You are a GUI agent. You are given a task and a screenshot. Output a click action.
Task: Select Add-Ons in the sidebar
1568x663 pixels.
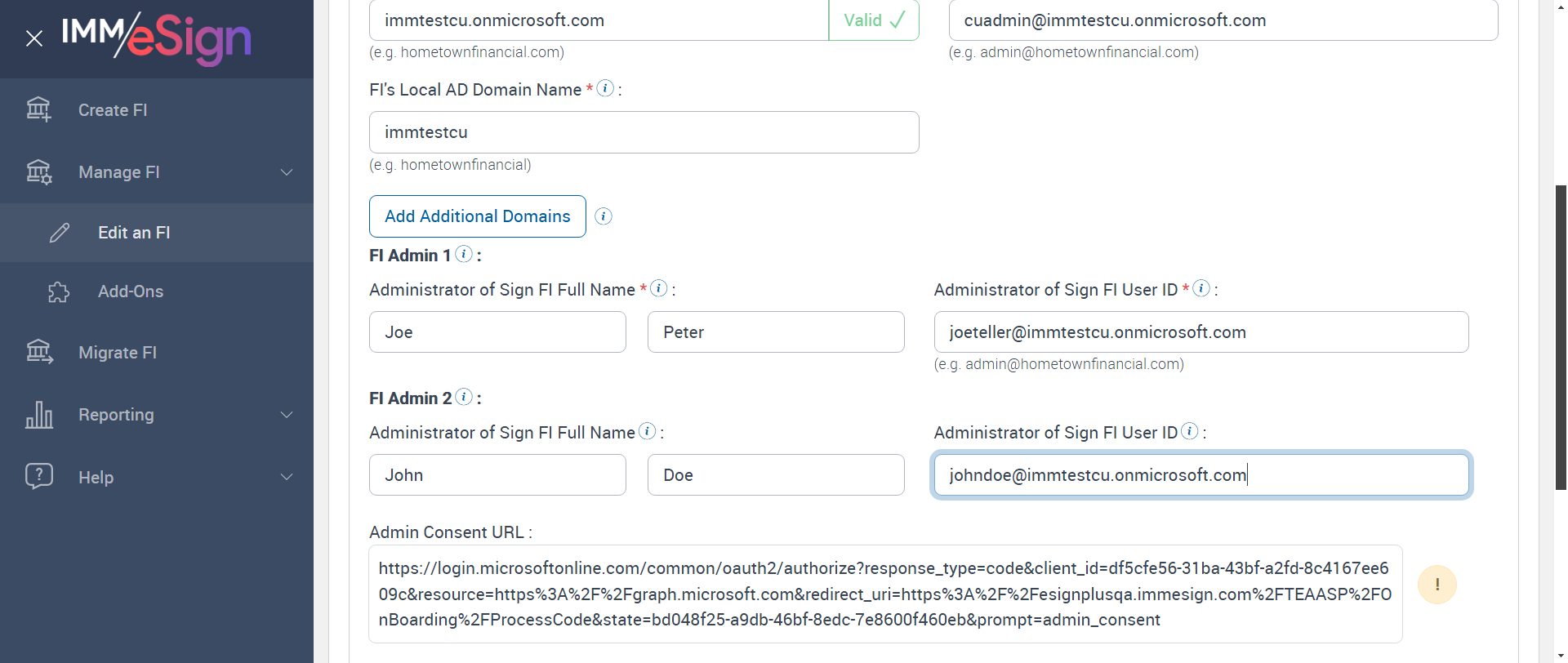(131, 291)
